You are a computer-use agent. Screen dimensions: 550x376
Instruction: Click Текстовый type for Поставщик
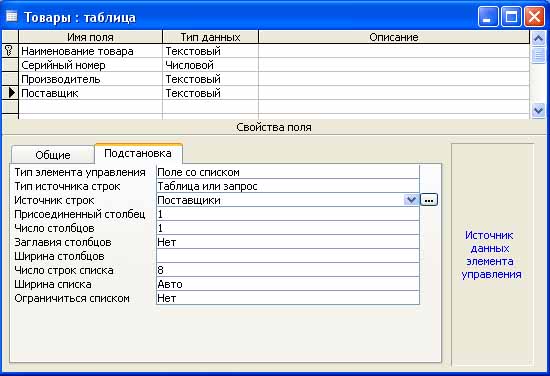click(210, 93)
